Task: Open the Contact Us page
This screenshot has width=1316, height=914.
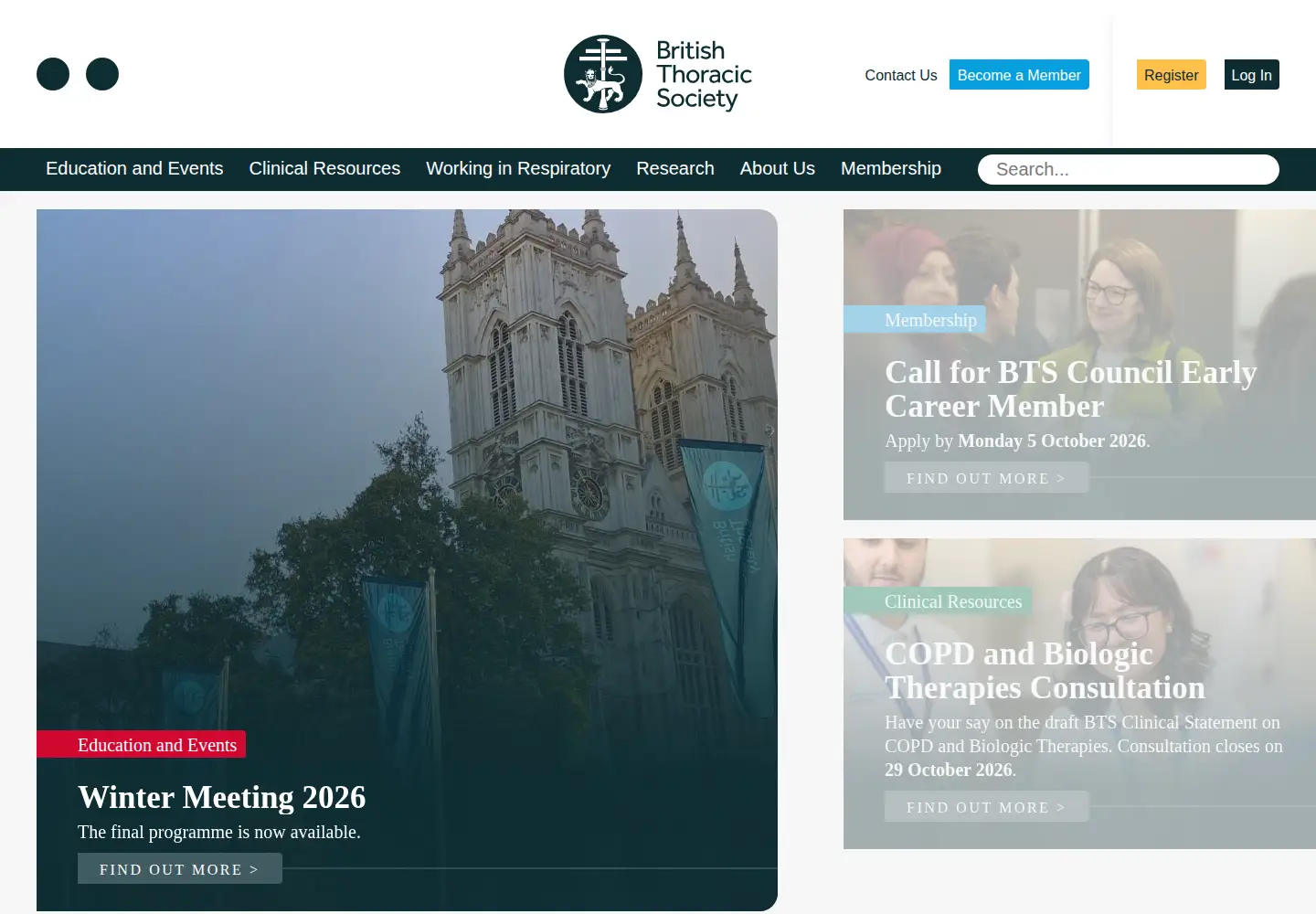Action: point(901,75)
